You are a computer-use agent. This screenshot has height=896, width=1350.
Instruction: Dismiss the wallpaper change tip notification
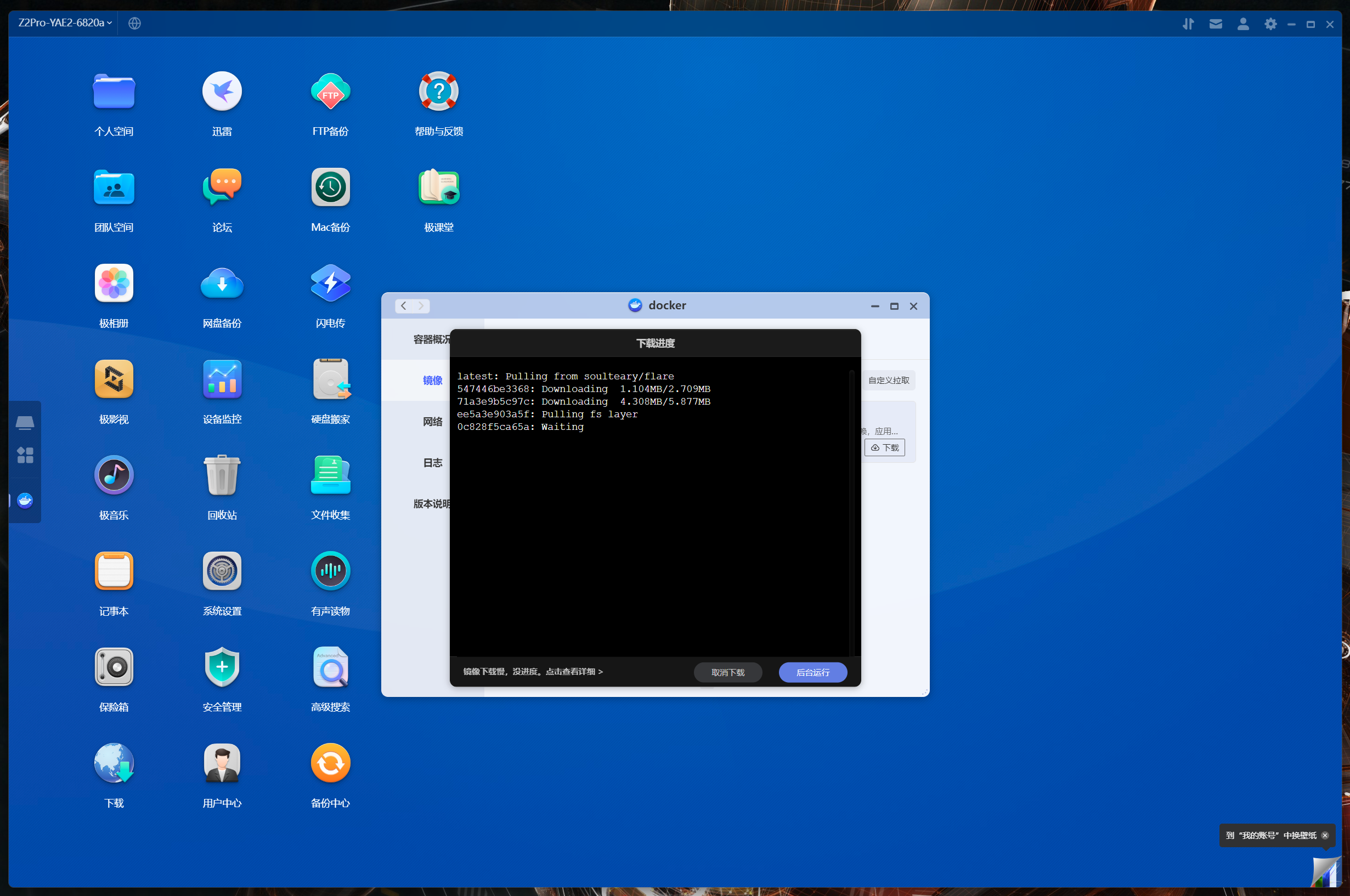coord(1325,836)
